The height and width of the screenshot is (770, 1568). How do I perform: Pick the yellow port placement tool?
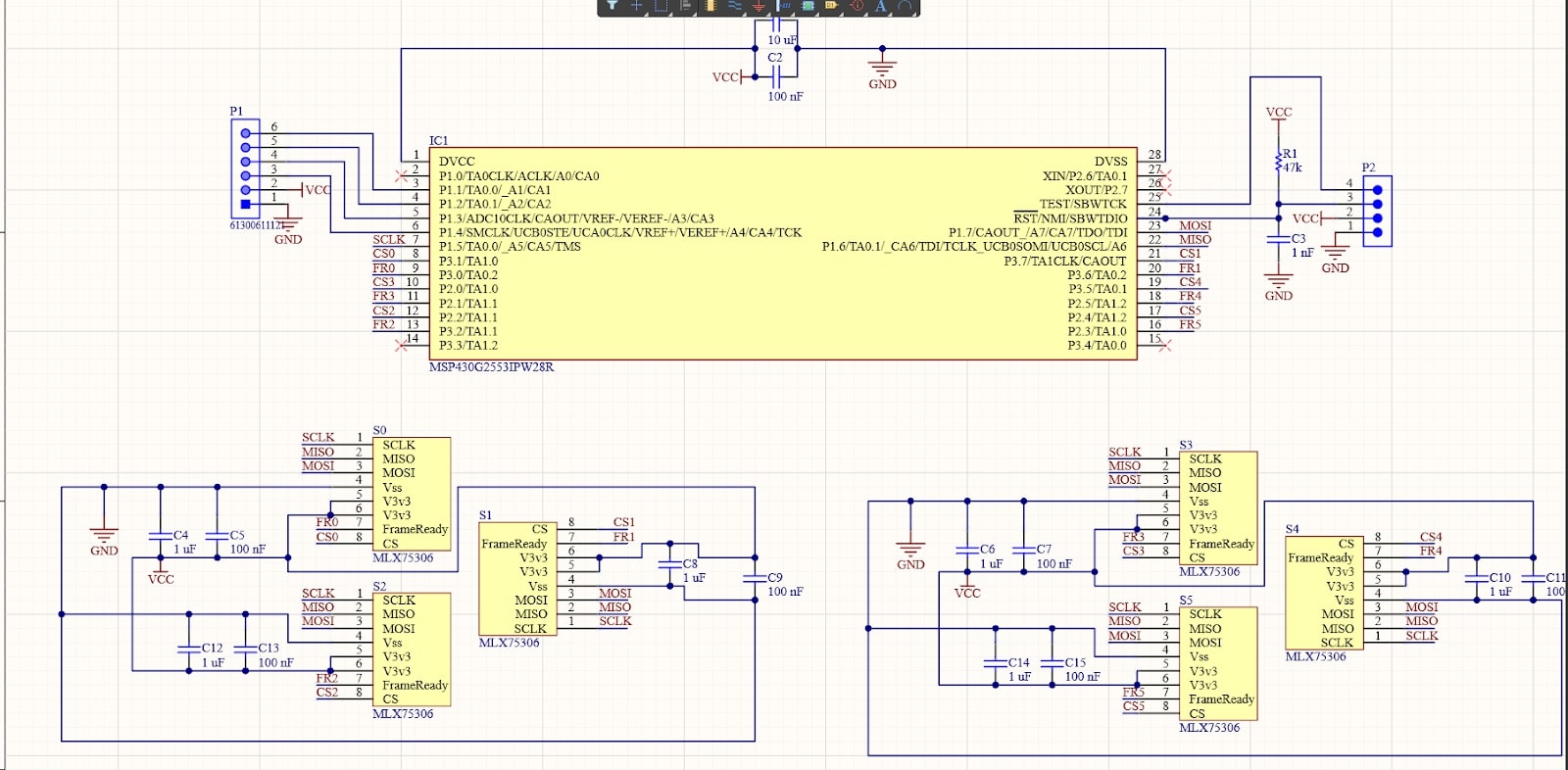pos(831,5)
